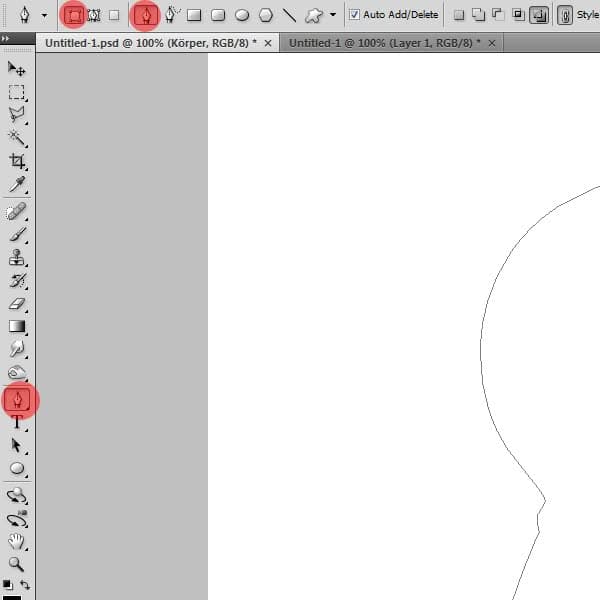600x600 pixels.
Task: Open the Pen tool preset picker arrow
Action: pyautogui.click(x=45, y=16)
